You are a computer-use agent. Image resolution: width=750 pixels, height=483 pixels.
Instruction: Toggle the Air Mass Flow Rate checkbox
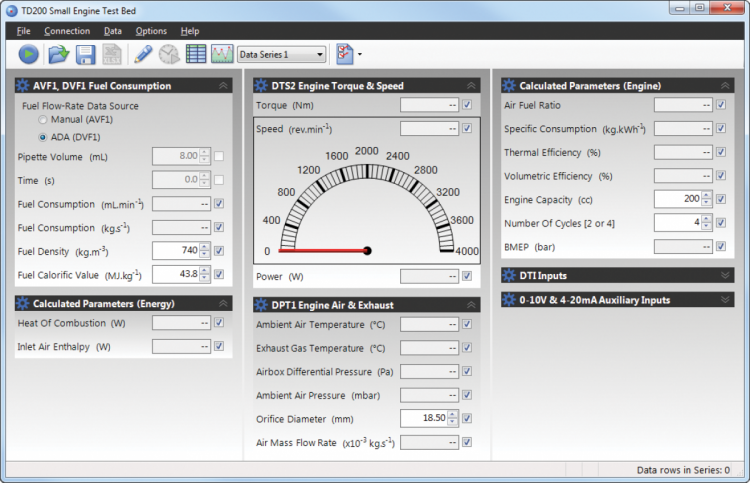click(x=467, y=442)
